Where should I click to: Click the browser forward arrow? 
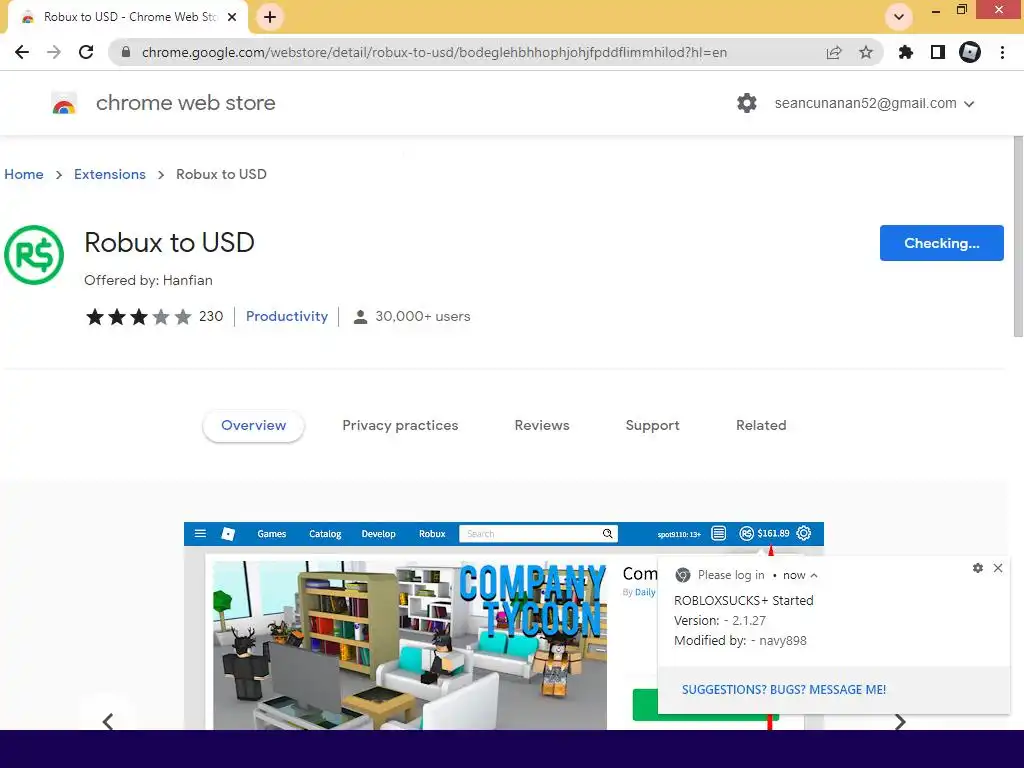54,52
